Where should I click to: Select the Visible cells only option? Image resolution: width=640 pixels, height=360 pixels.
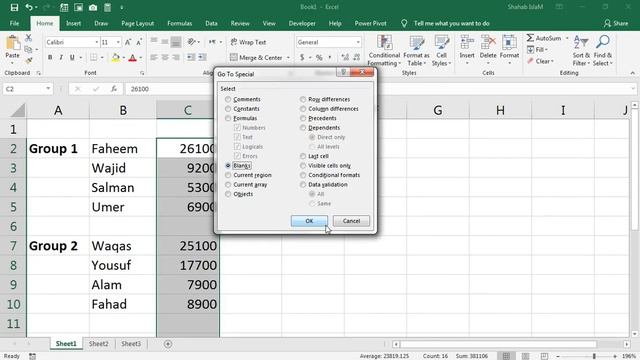(x=325, y=165)
